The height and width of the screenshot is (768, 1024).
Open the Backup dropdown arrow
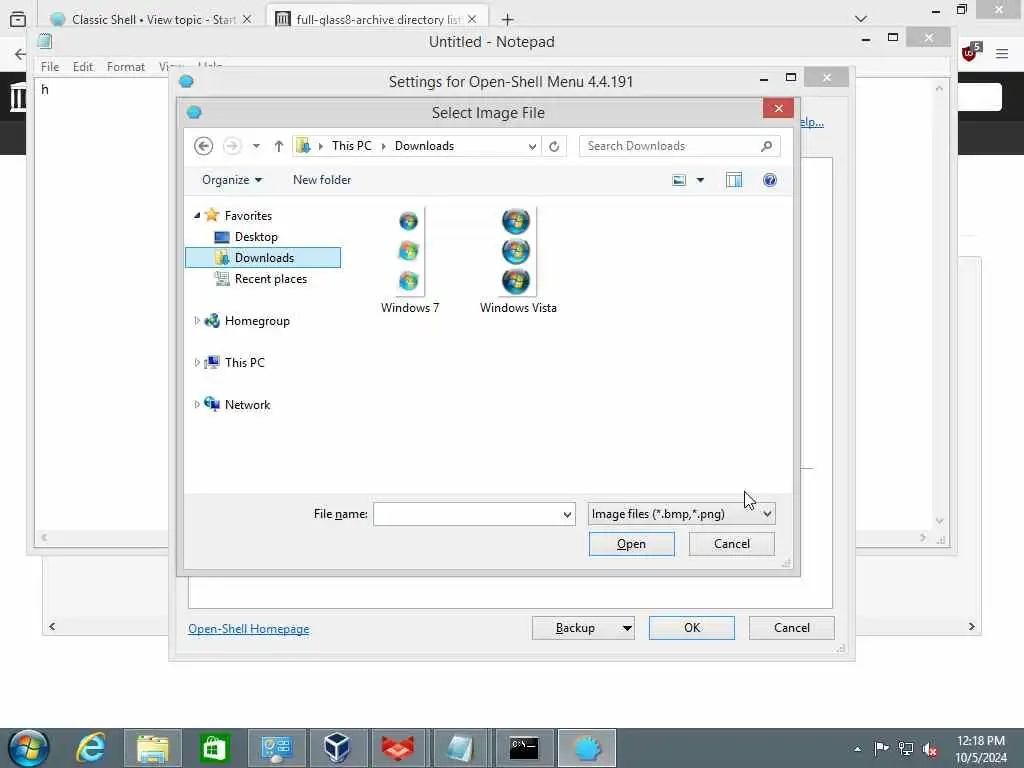627,628
